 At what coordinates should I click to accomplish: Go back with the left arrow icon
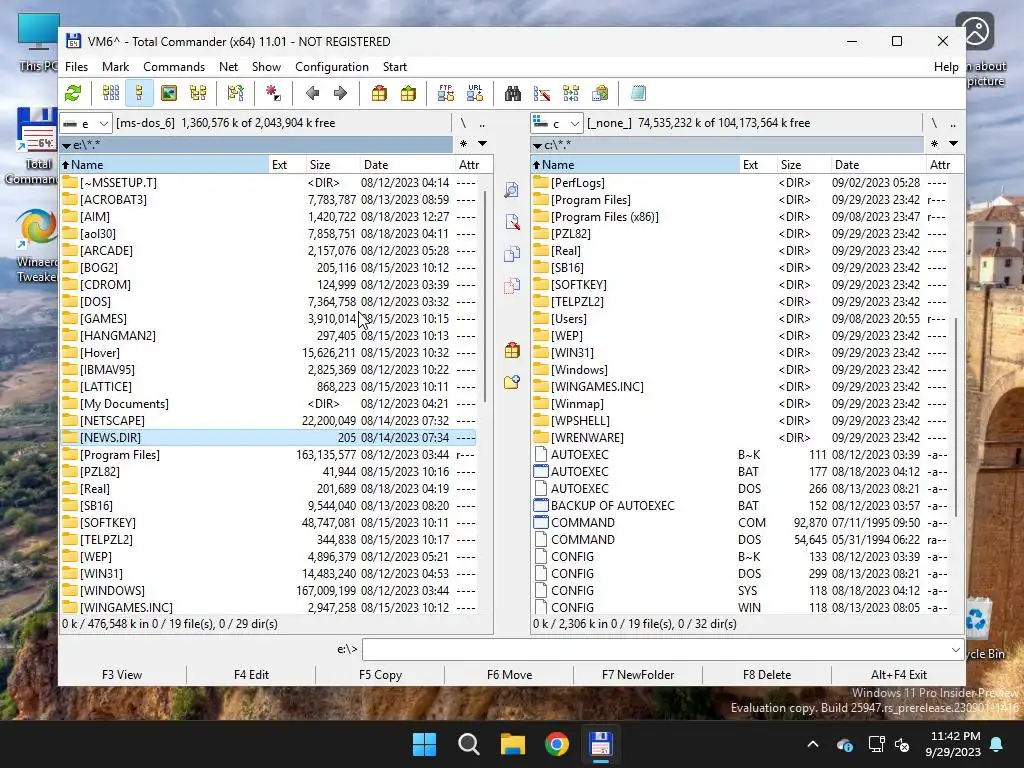pyautogui.click(x=312, y=93)
